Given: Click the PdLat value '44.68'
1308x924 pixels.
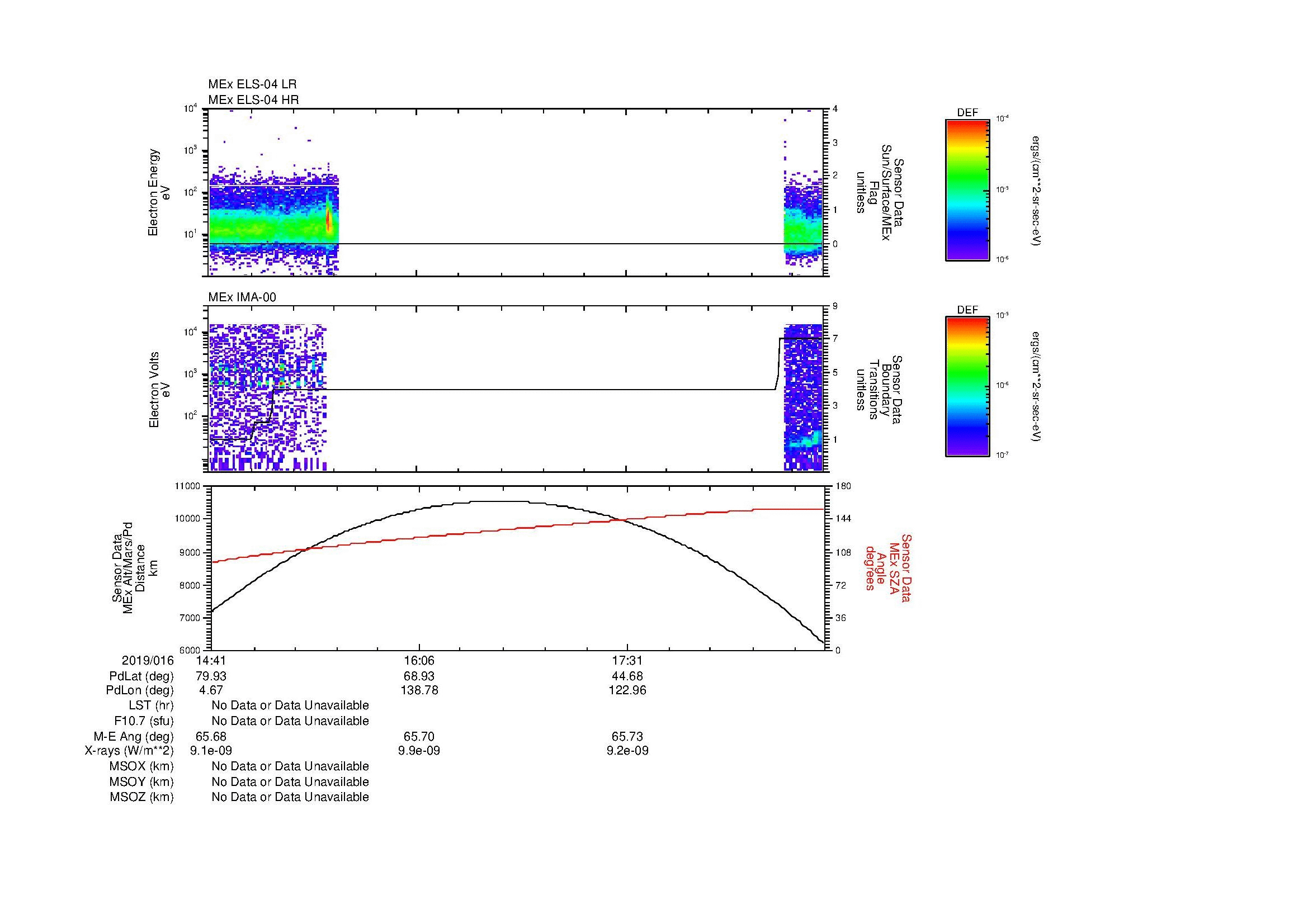Looking at the screenshot, I should 627,676.
